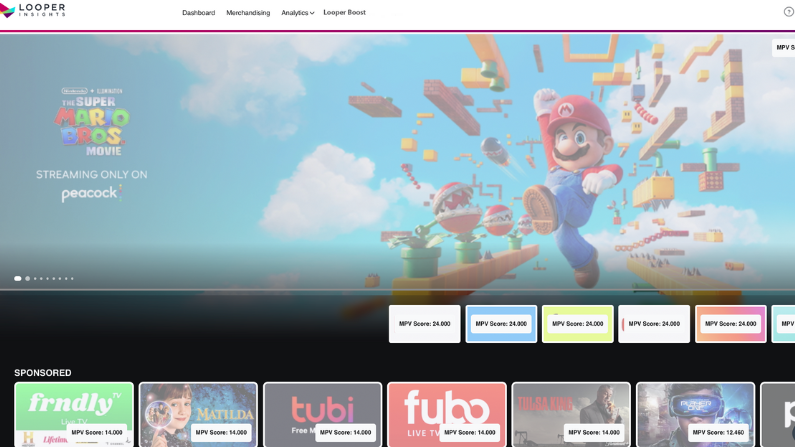Click the MPV Score badge on tubi card
Image resolution: width=795 pixels, height=447 pixels.
(345, 432)
